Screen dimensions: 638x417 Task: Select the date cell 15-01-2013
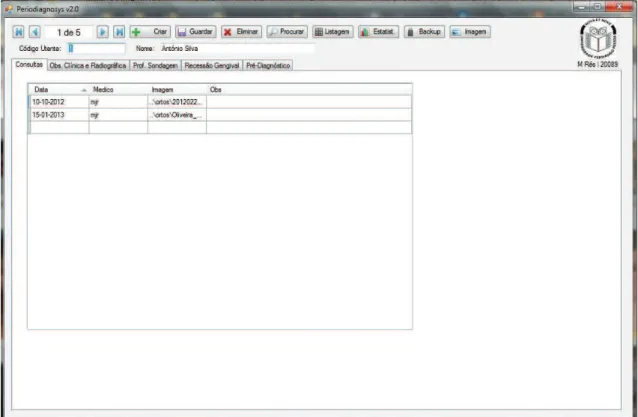coord(59,115)
